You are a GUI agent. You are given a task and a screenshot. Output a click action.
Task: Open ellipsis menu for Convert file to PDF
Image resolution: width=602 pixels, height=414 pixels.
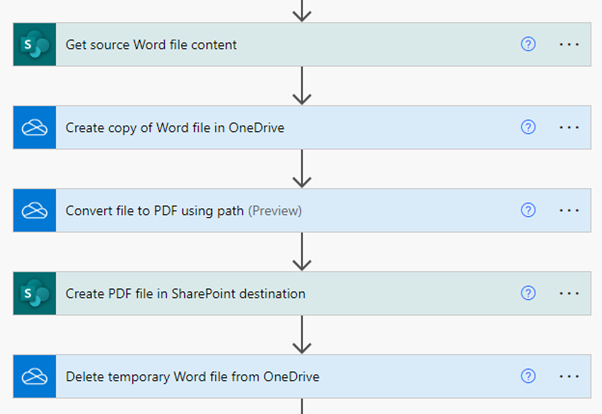570,211
